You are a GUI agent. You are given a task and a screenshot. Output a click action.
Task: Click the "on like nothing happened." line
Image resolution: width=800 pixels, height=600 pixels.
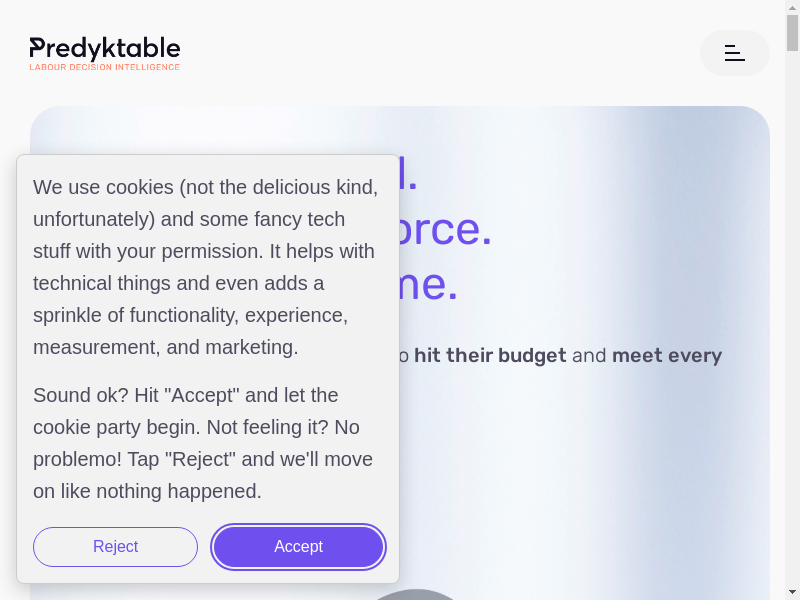[x=147, y=491]
